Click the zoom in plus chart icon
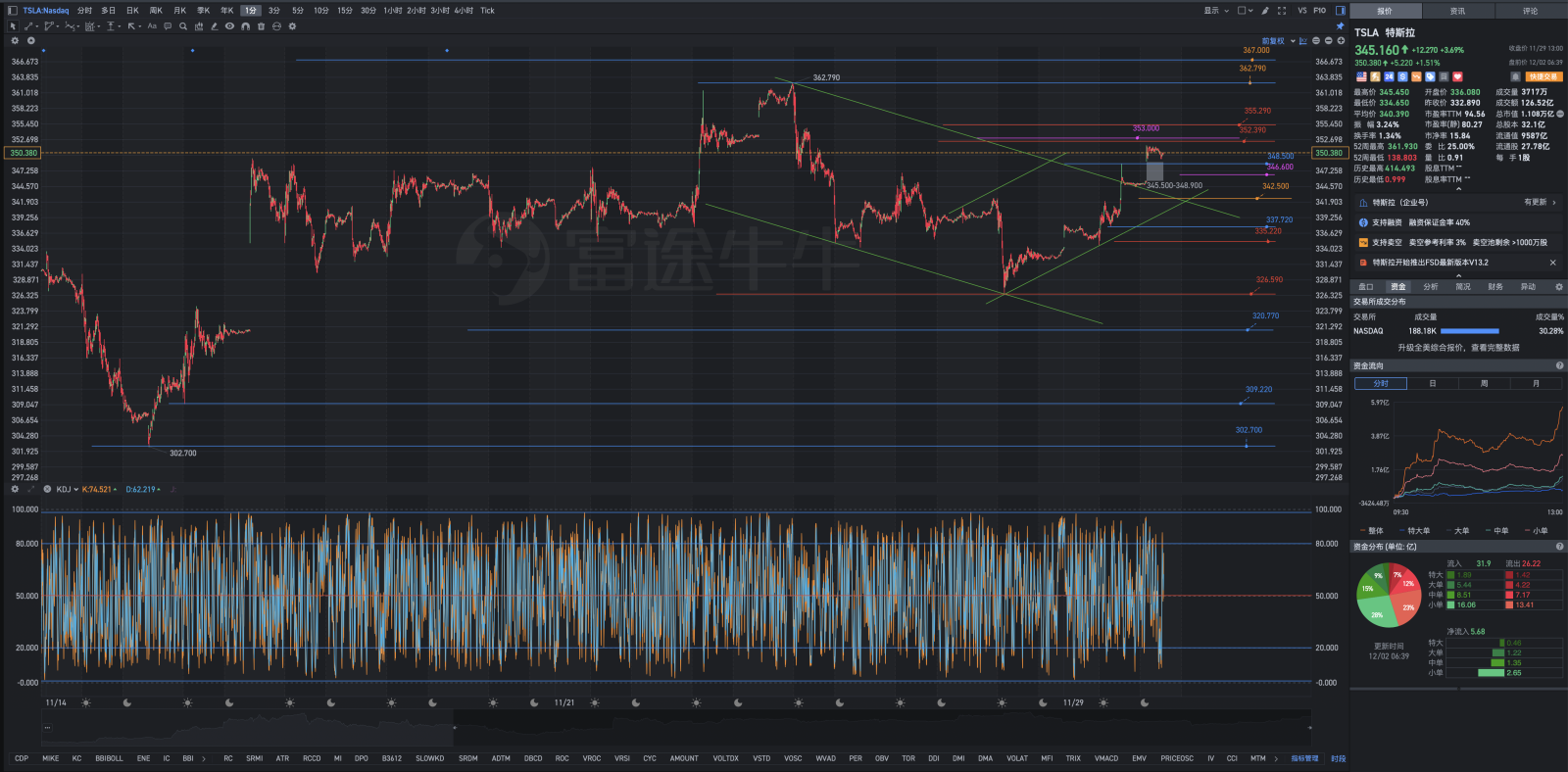Image resolution: width=1568 pixels, height=772 pixels. tap(1341, 41)
